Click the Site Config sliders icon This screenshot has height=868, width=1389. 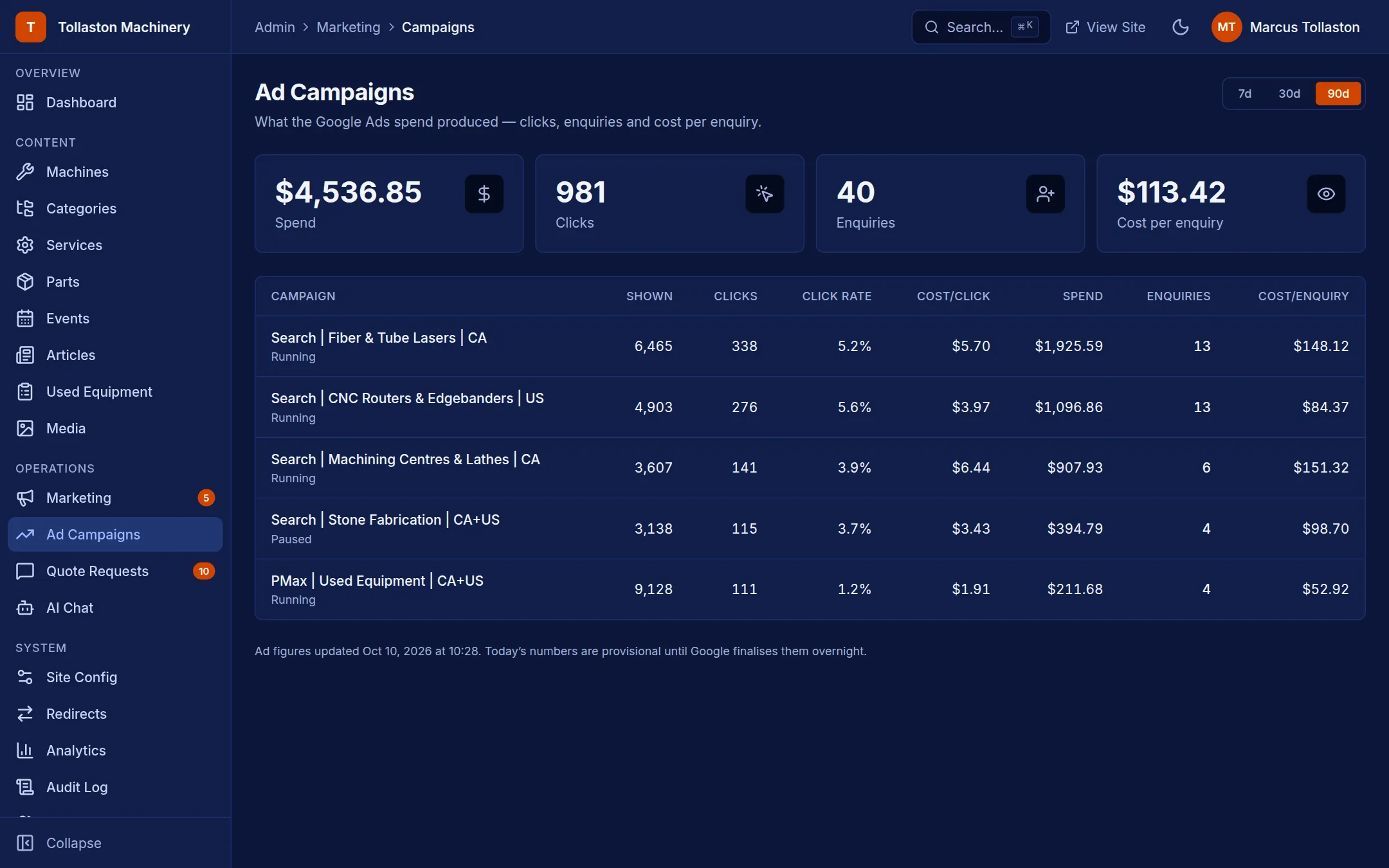25,677
